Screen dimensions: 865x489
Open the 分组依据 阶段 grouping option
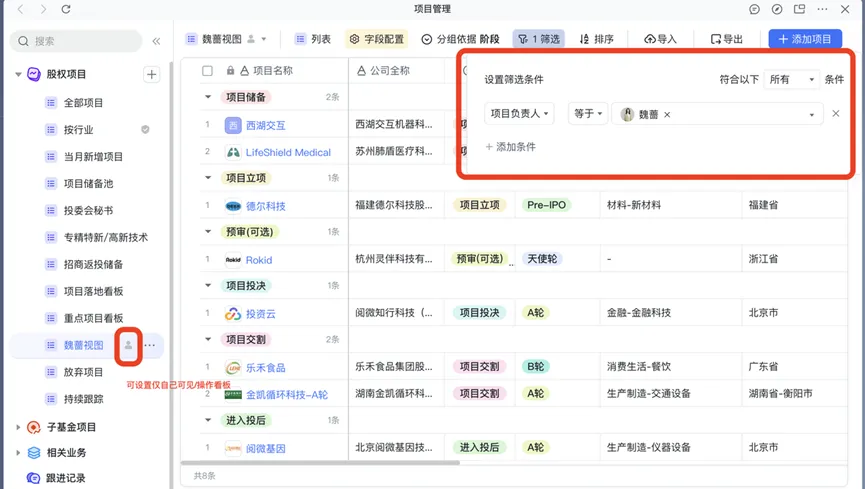pyautogui.click(x=460, y=39)
